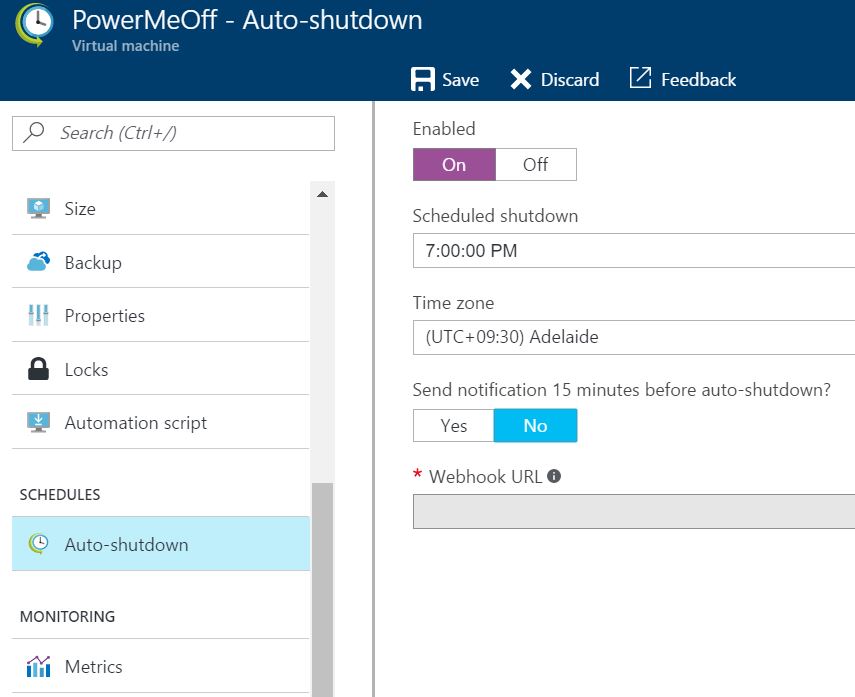This screenshot has width=855, height=697.
Task: Click the Webhook URL info icon
Action: 554,476
